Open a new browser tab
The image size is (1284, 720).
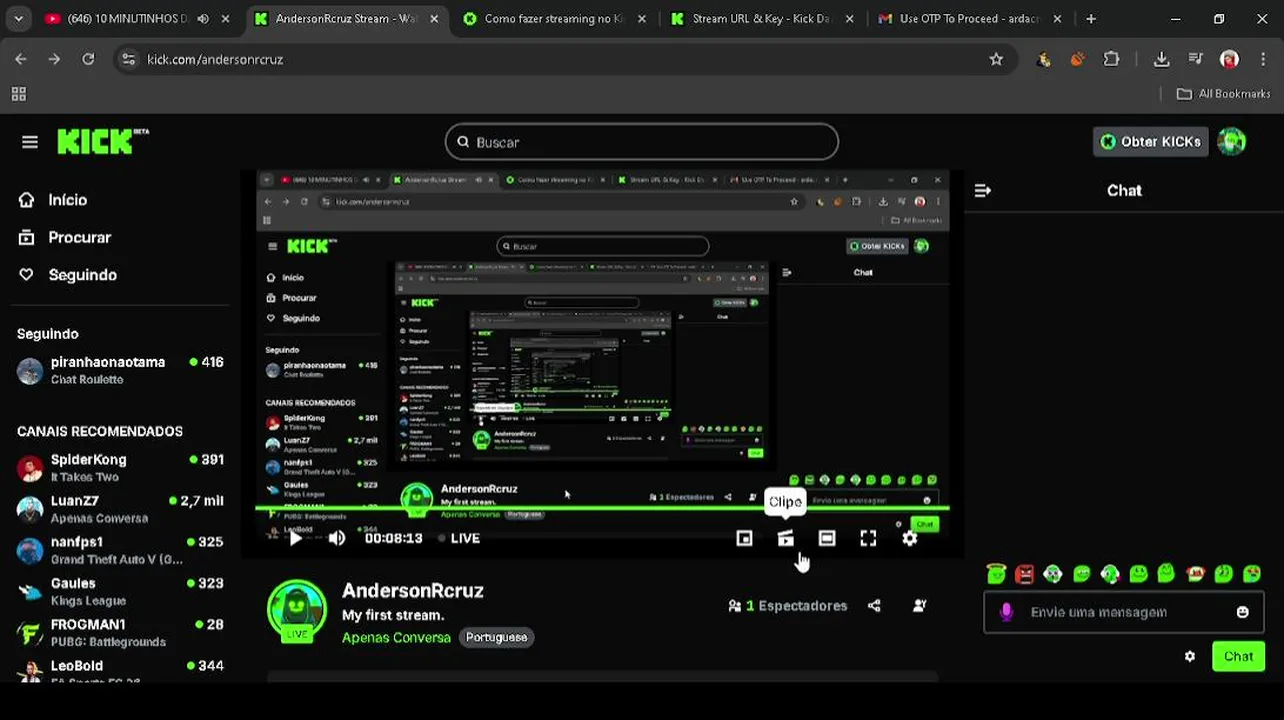[1091, 19]
